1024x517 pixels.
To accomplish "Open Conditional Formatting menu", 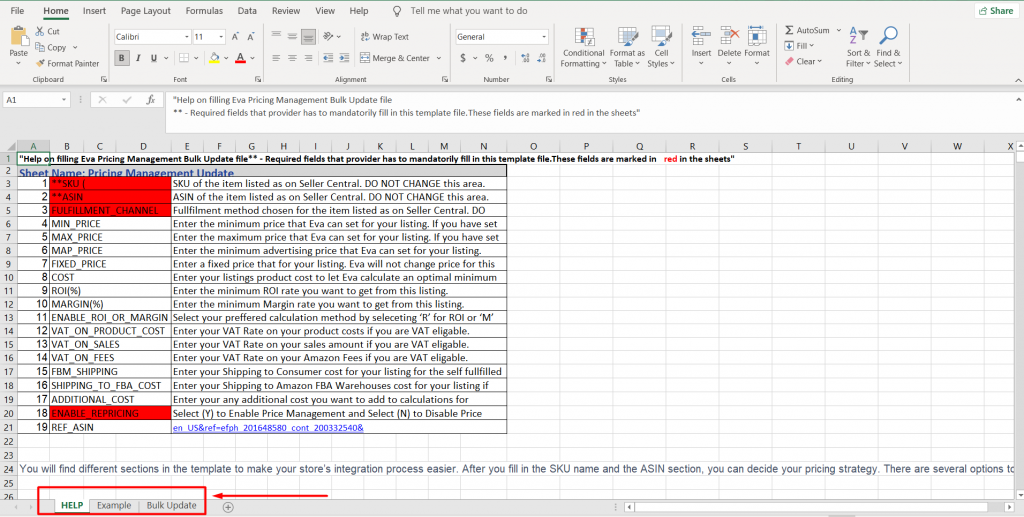I will coord(583,48).
